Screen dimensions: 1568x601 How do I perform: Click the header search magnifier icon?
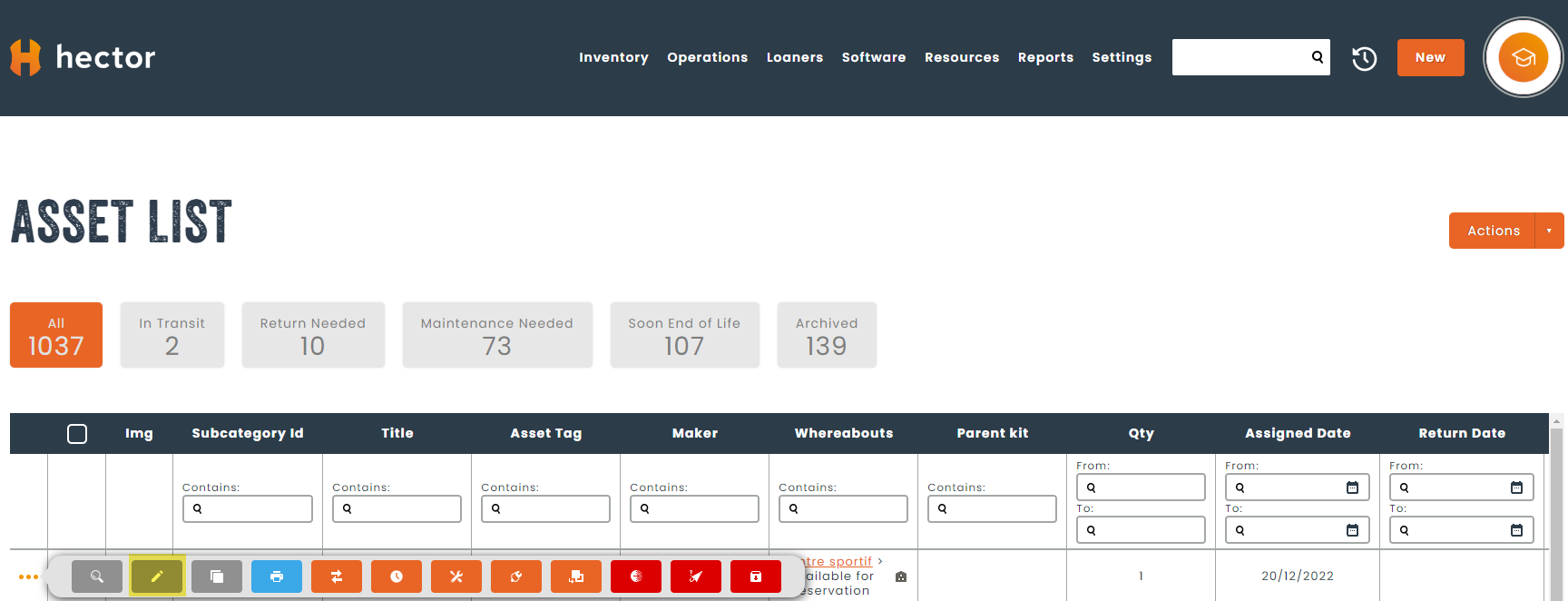(1318, 57)
